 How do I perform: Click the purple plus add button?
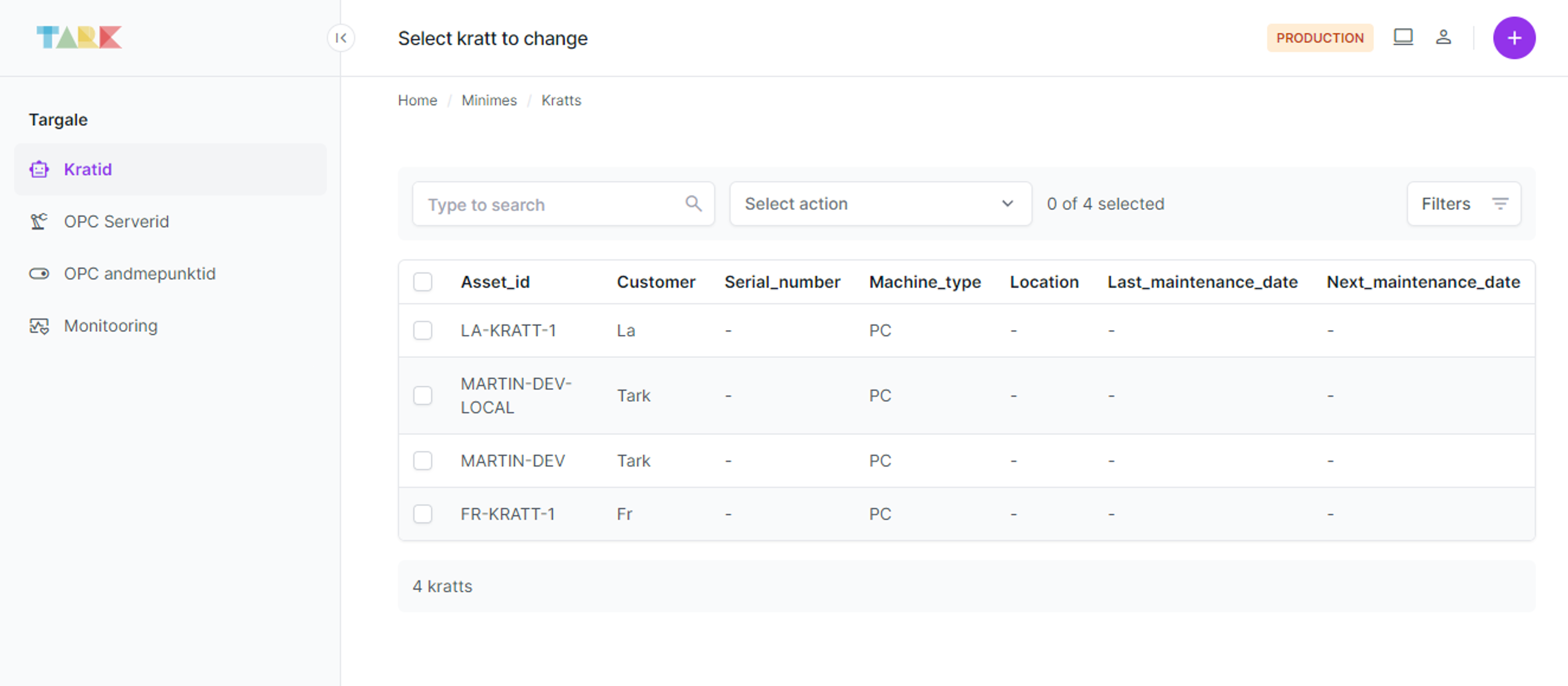click(x=1514, y=38)
